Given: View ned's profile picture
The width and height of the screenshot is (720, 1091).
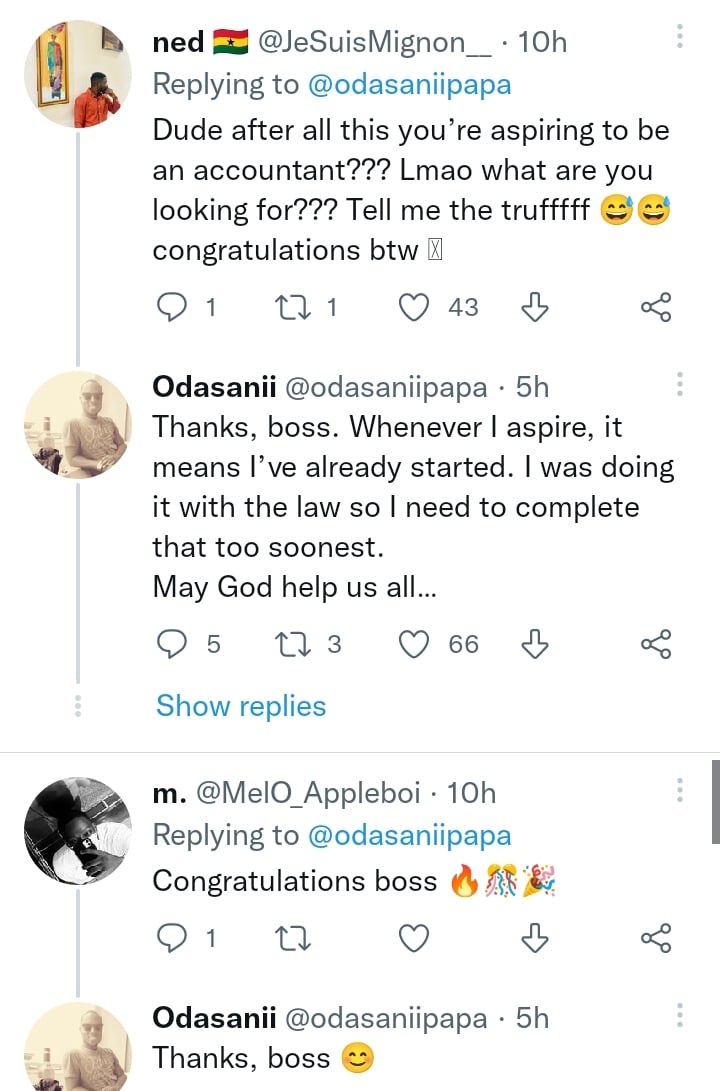Looking at the screenshot, I should [x=77, y=75].
